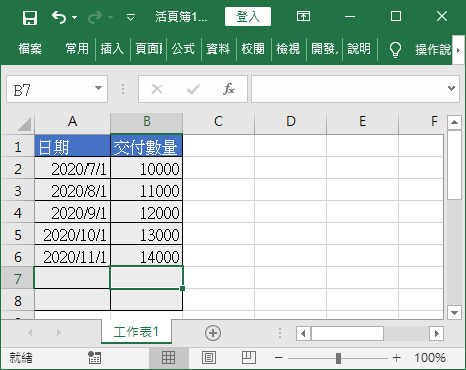Switch to the 校閱 ribbon tab
This screenshot has width=466, height=370.
click(x=253, y=49)
